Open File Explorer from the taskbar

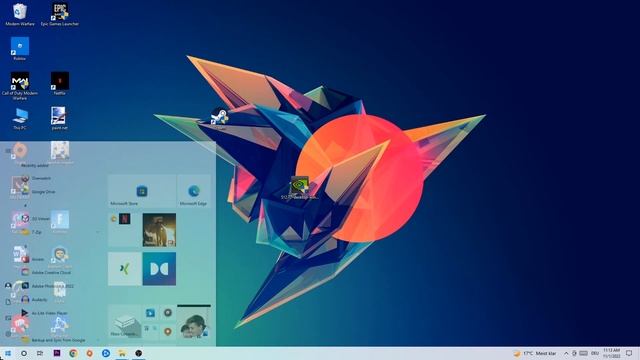[122, 353]
